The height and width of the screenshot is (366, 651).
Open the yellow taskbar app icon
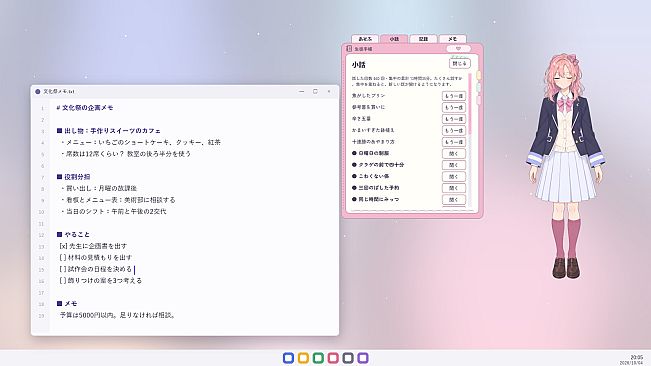coord(303,358)
